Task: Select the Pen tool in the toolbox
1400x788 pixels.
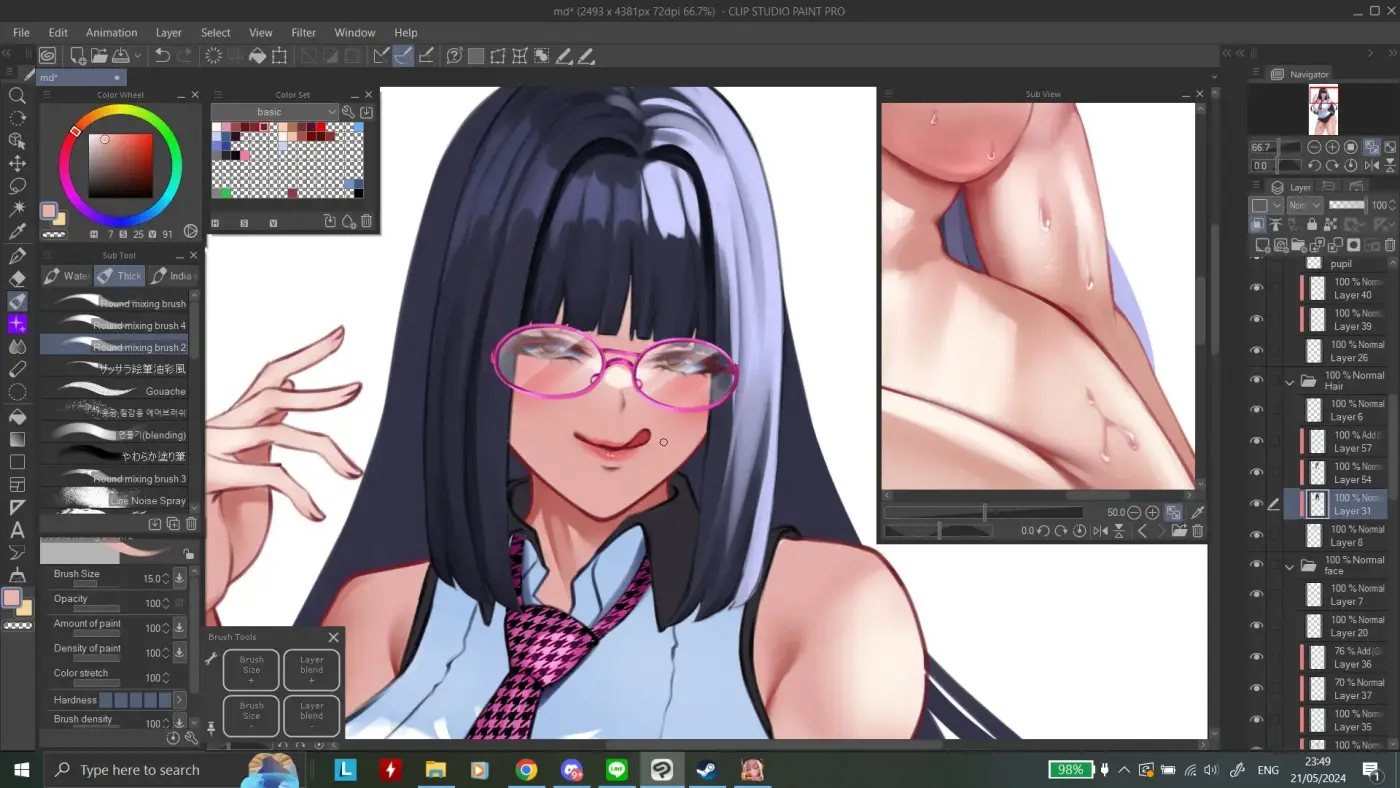Action: 17,257
